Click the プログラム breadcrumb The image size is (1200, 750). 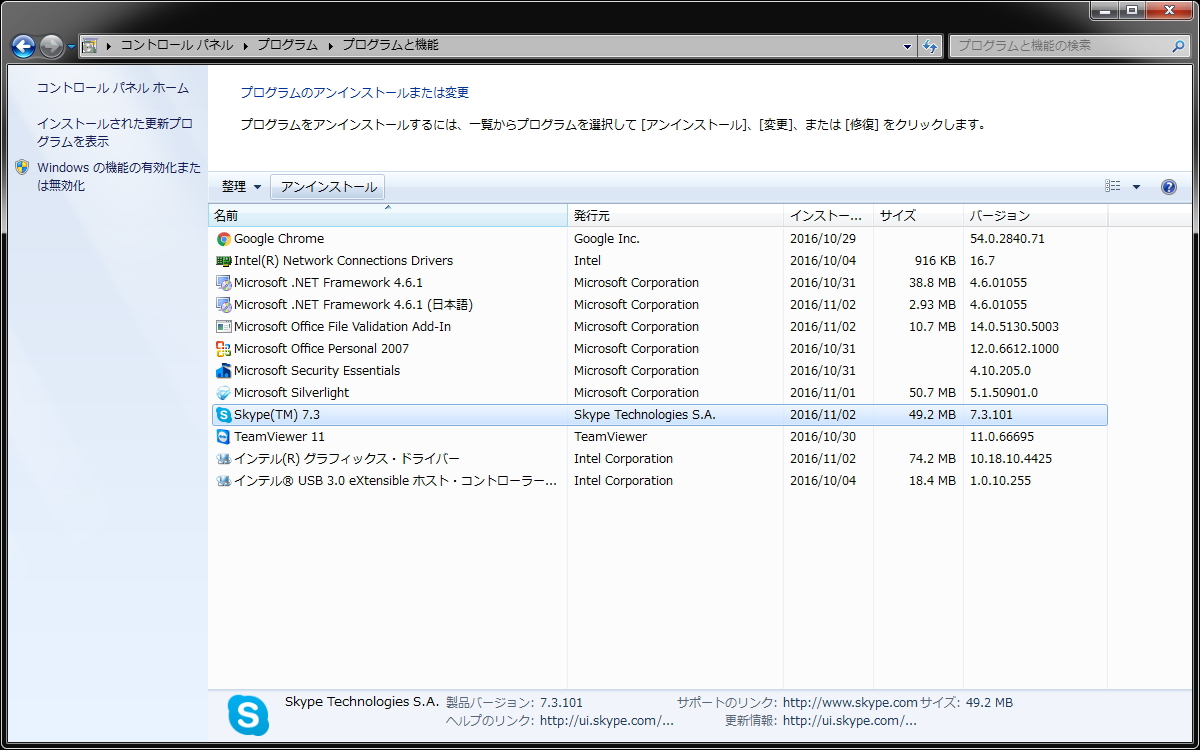point(287,46)
